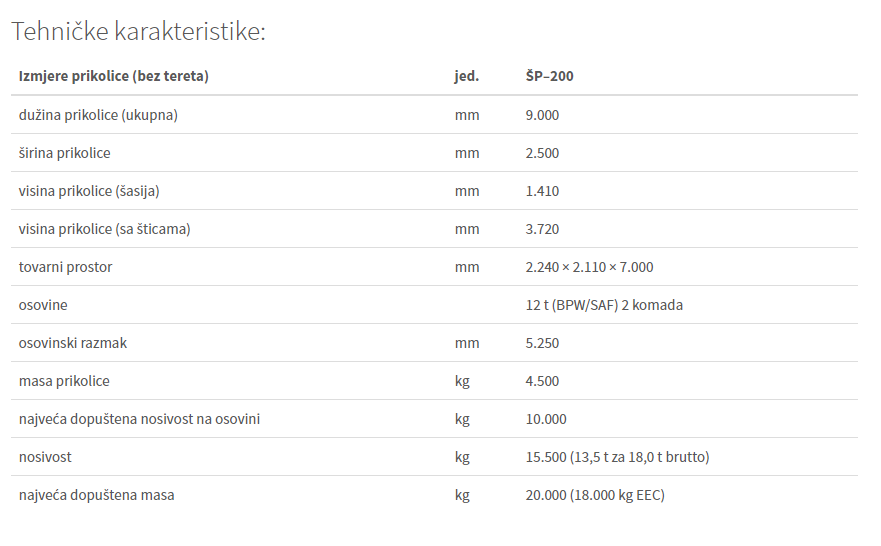881x546 pixels.
Task: Select the "osovinski razmak" row label
Action: pos(73,343)
